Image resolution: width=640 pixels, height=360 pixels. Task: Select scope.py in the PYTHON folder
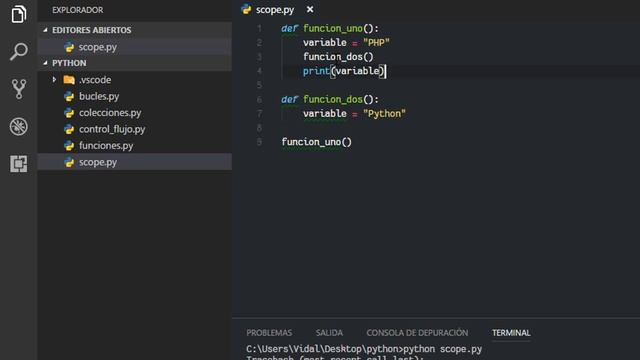click(135, 162)
